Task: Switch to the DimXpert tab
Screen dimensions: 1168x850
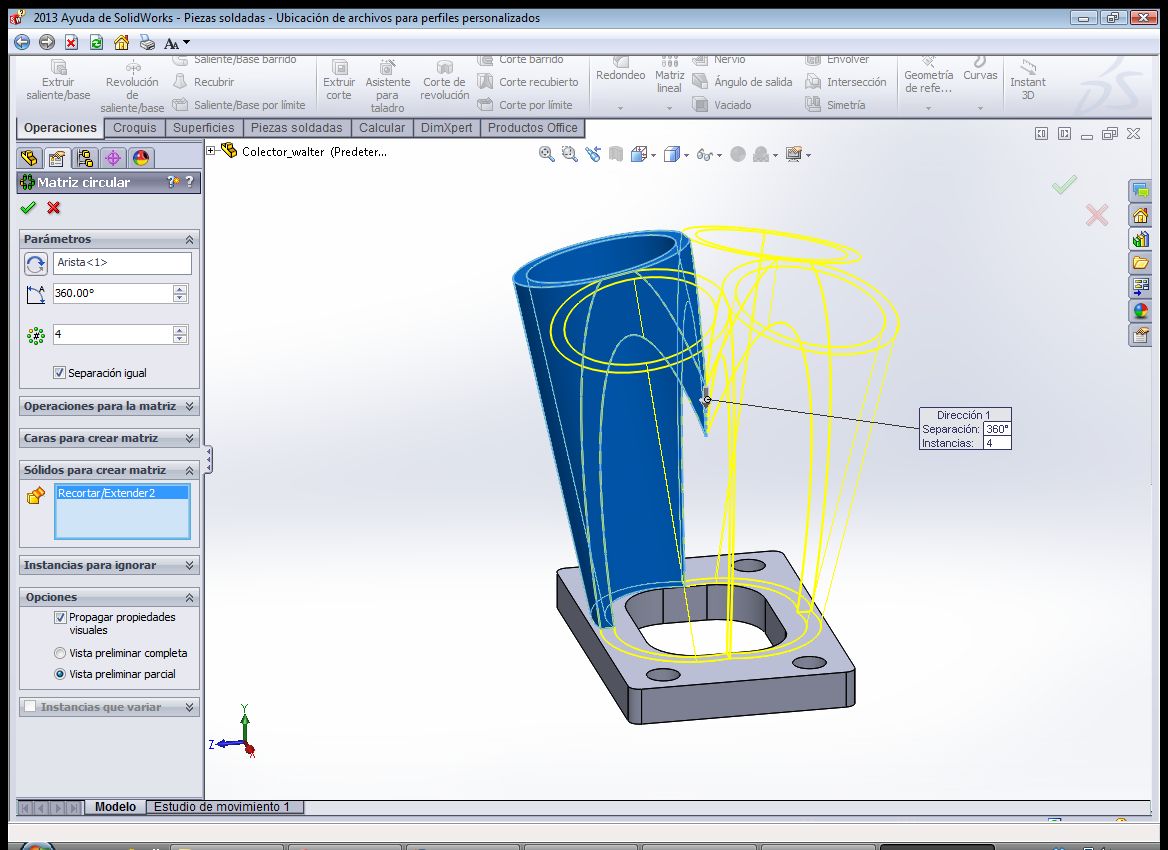Action: [x=446, y=128]
